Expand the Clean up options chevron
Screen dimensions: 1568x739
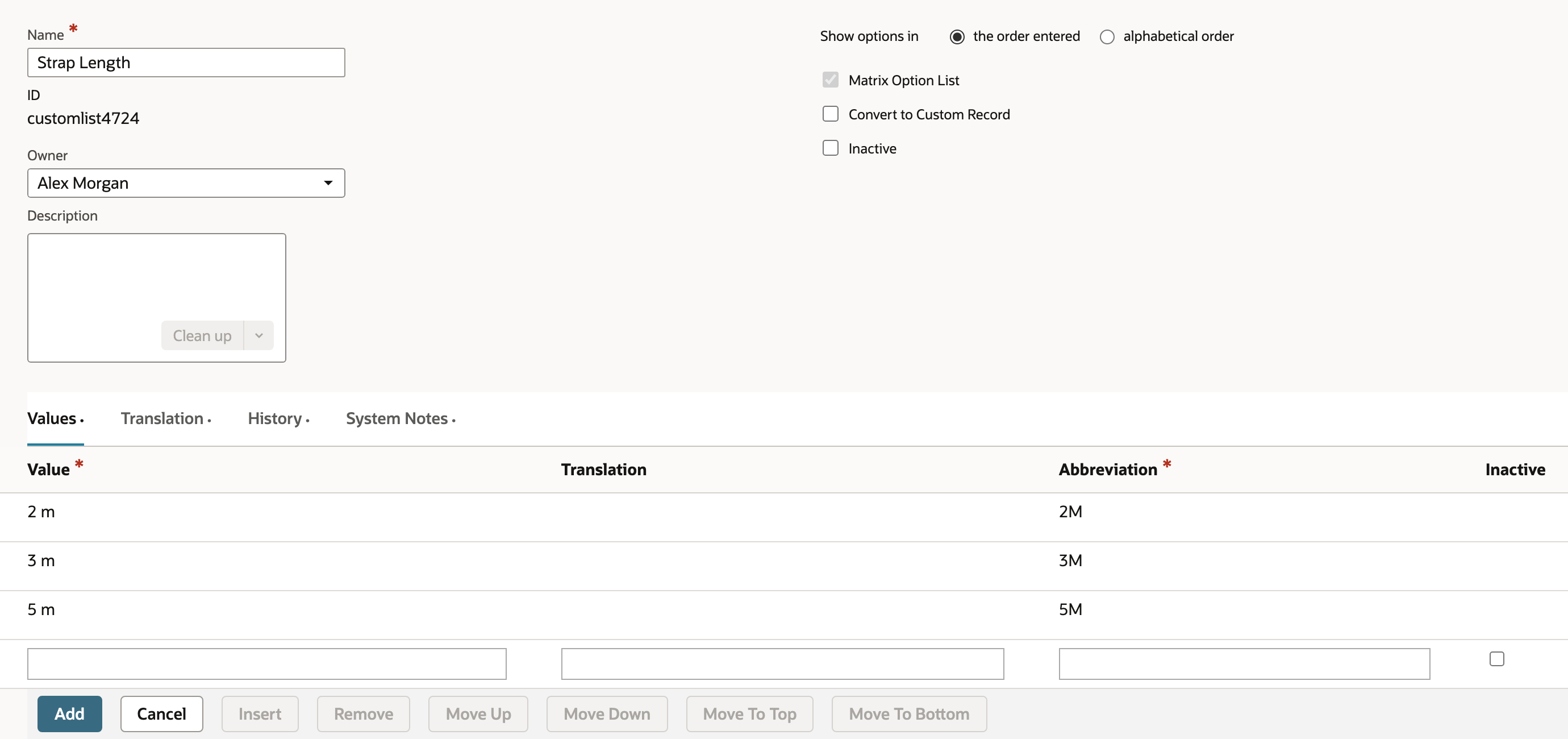coord(259,336)
